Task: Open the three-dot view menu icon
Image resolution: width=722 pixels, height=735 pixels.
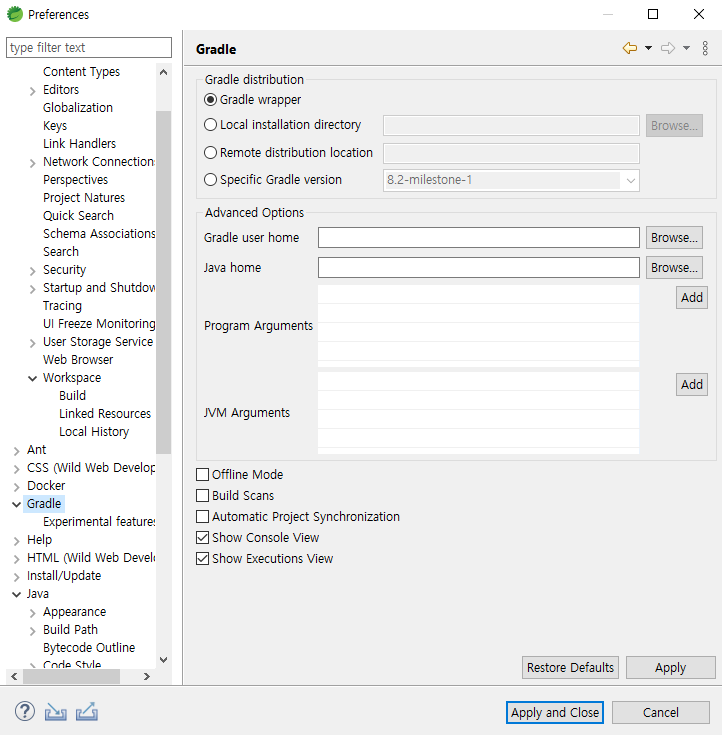Action: 705,48
